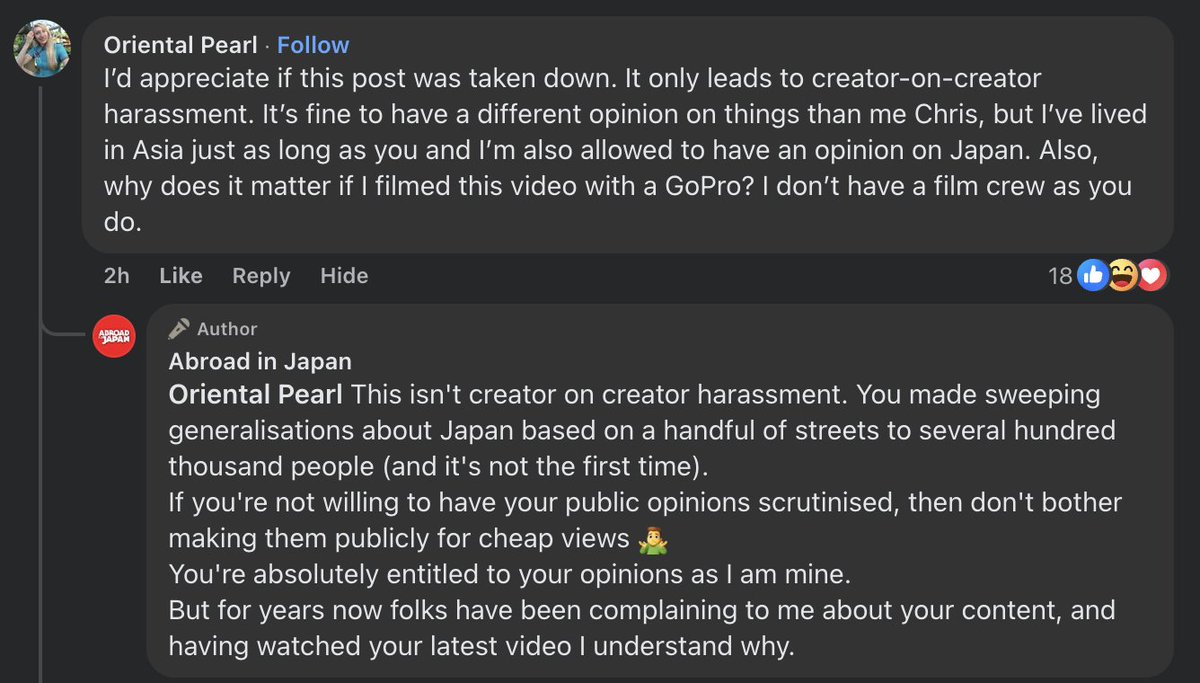The height and width of the screenshot is (683, 1200).
Task: Like Oriental Pearl's comment
Action: tap(181, 276)
